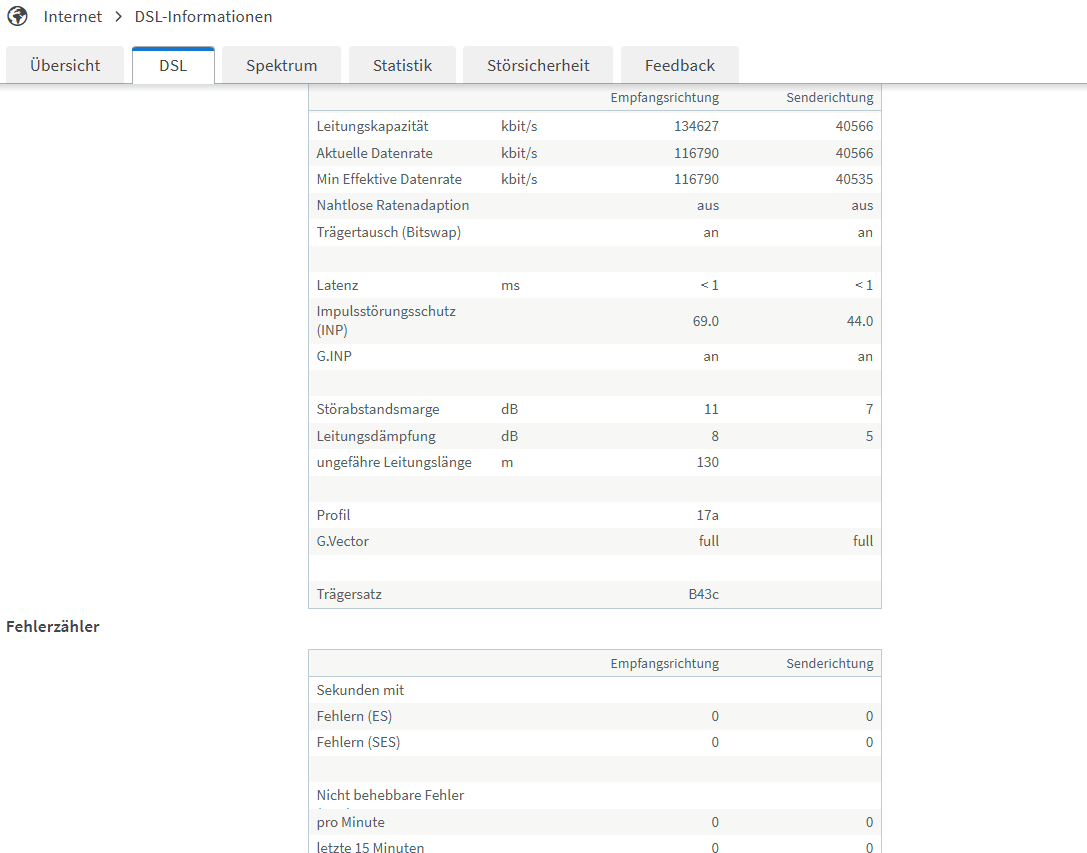Click the Fehlern (SES) label
This screenshot has height=853, width=1087.
(358, 743)
